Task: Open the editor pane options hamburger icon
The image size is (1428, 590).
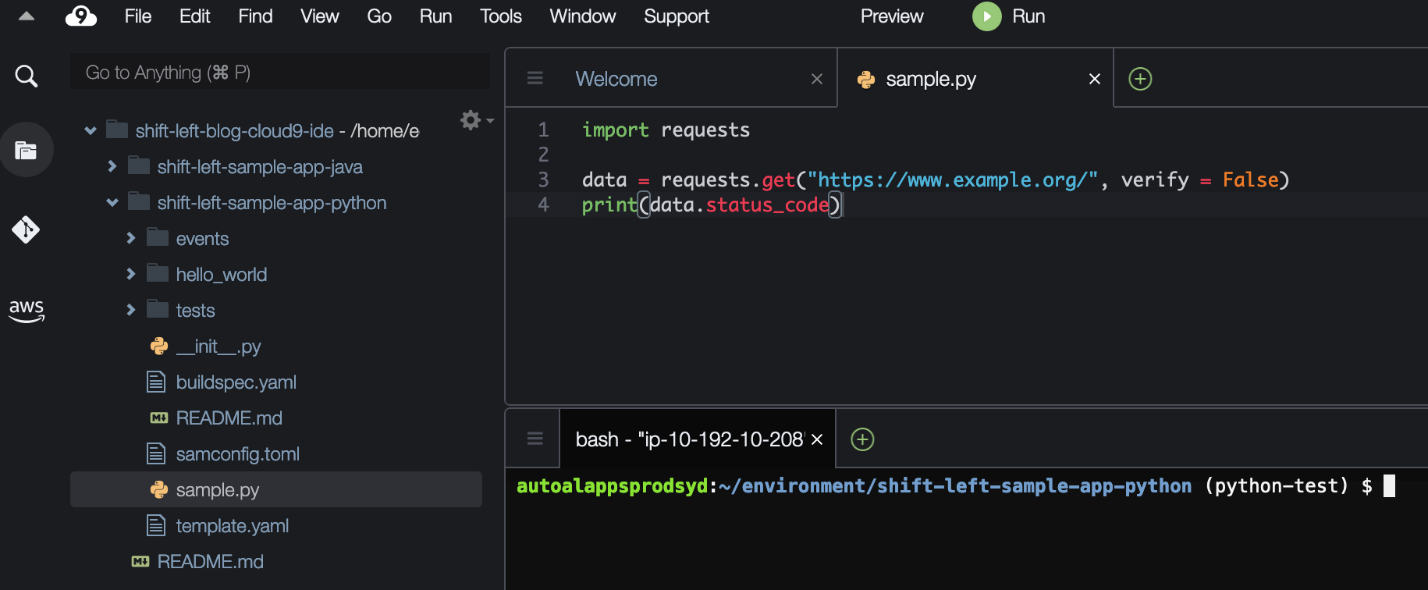Action: 535,77
